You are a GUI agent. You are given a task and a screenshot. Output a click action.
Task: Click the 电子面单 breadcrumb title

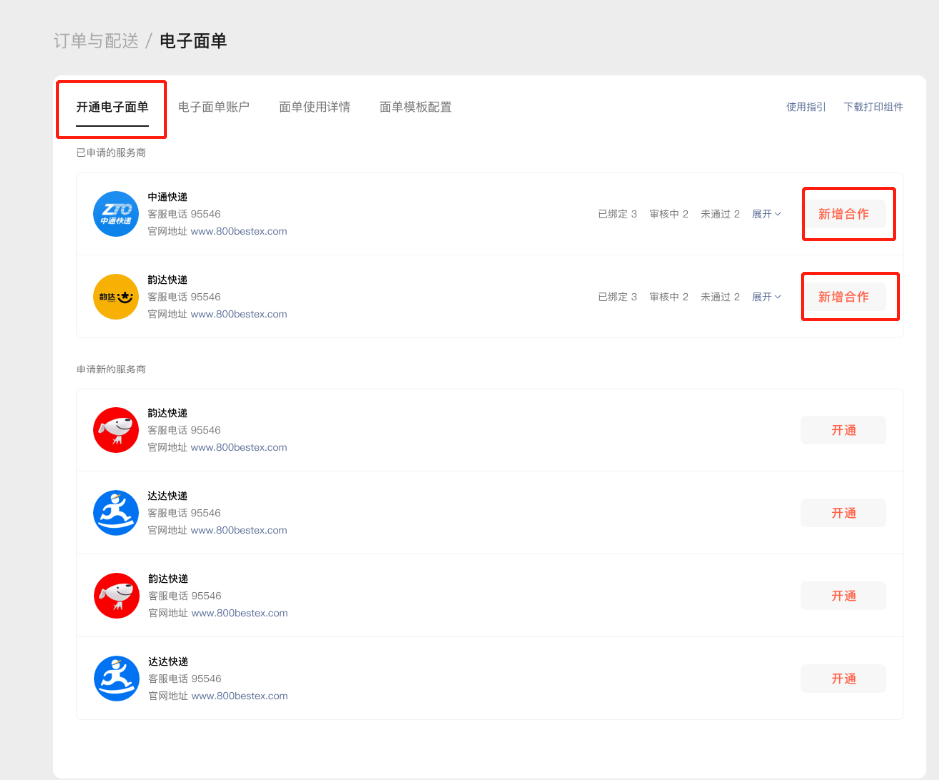(x=193, y=41)
